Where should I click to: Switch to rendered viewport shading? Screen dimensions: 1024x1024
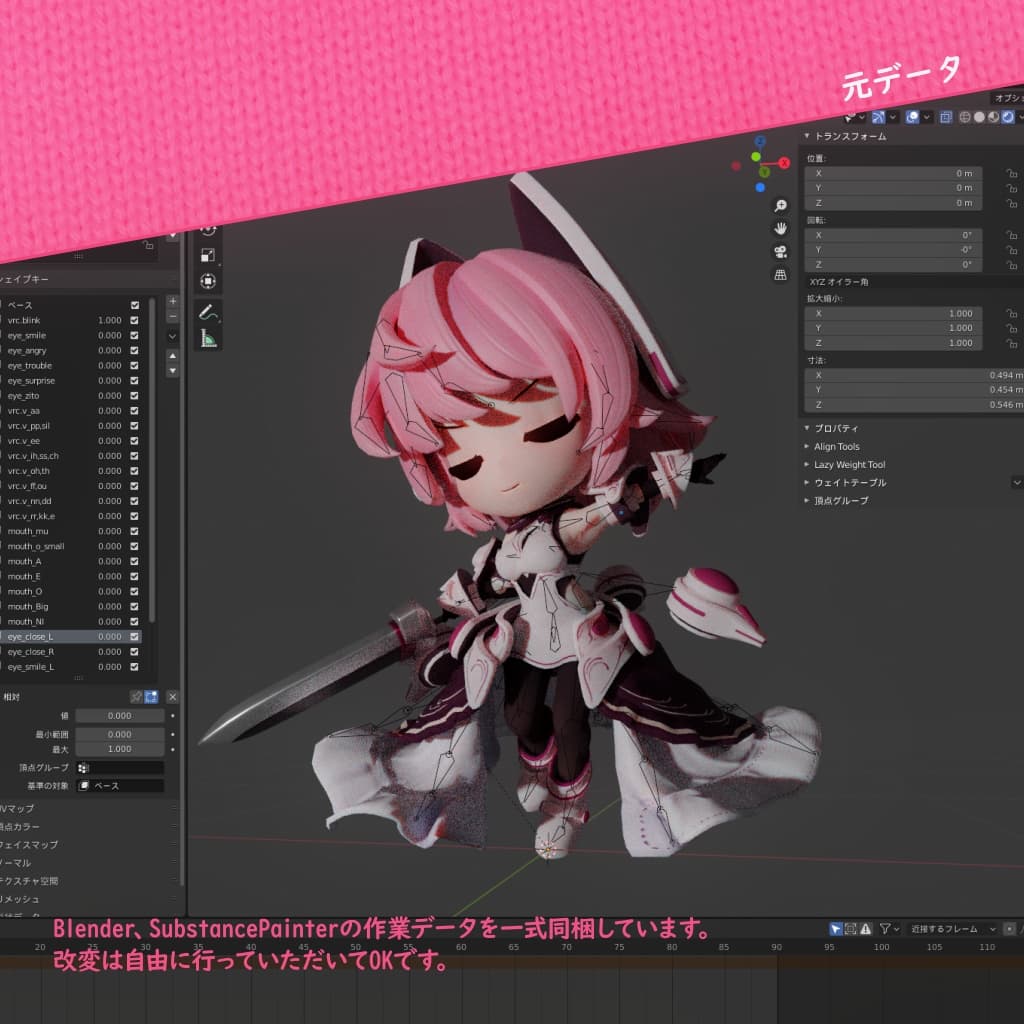(x=1008, y=117)
